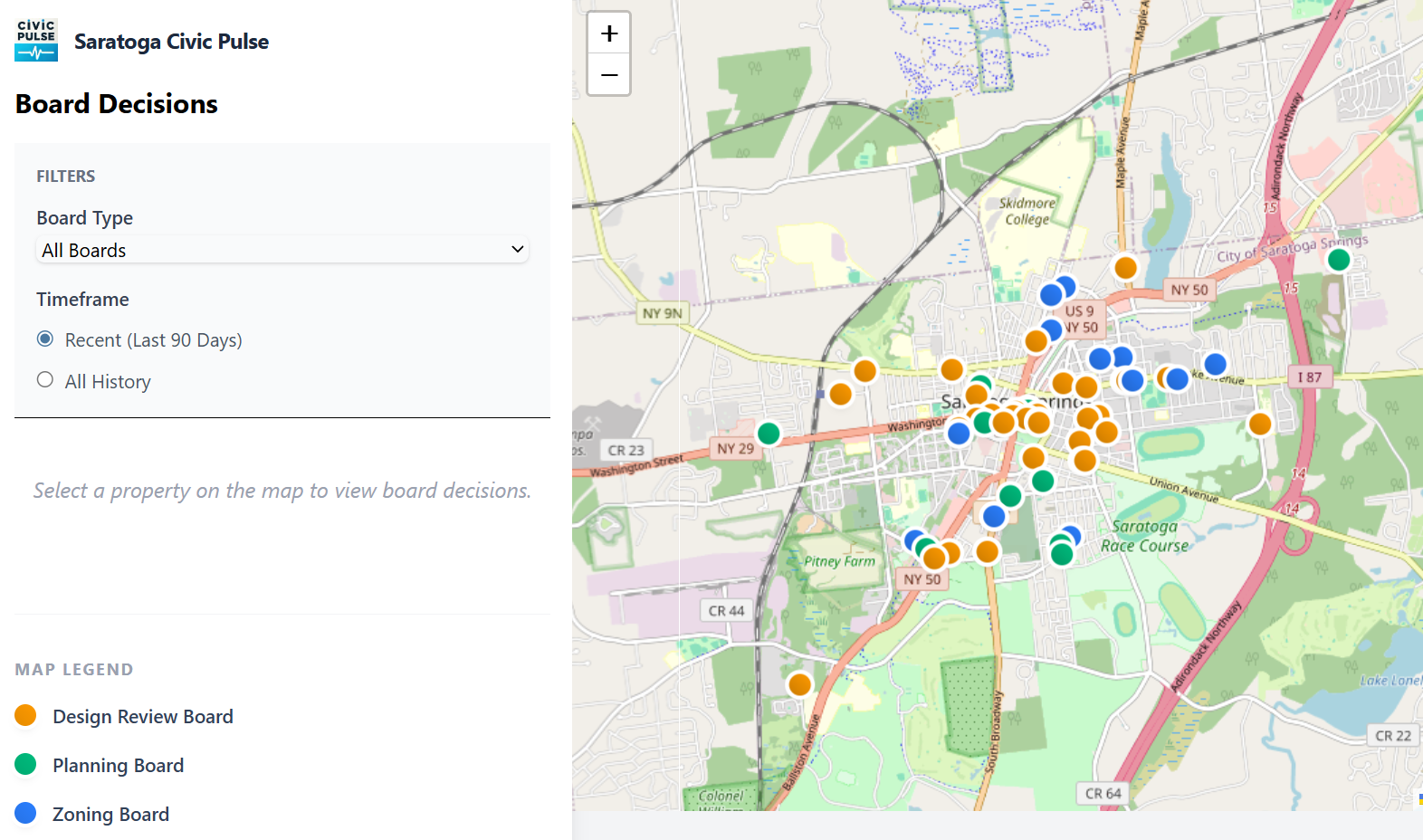This screenshot has height=840, width=1423.
Task: Click the Zoning Board legend label
Action: (x=110, y=815)
